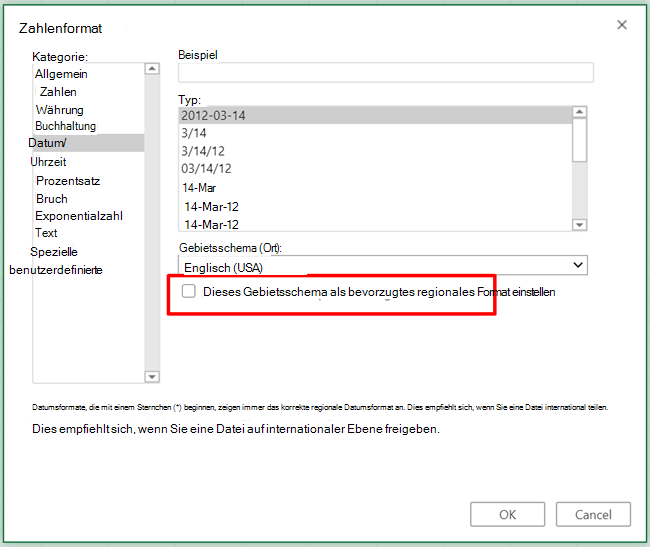Choose the Buchhaltung category
650x547 pixels.
pyautogui.click(x=65, y=126)
